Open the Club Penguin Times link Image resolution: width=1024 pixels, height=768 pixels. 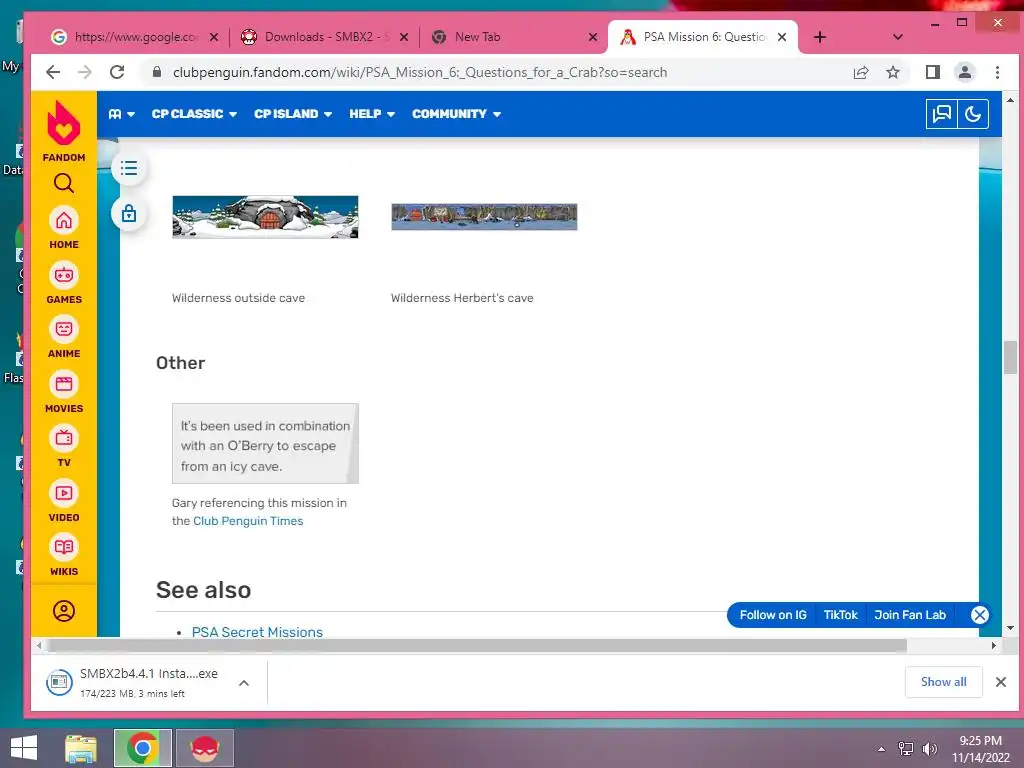[248, 521]
